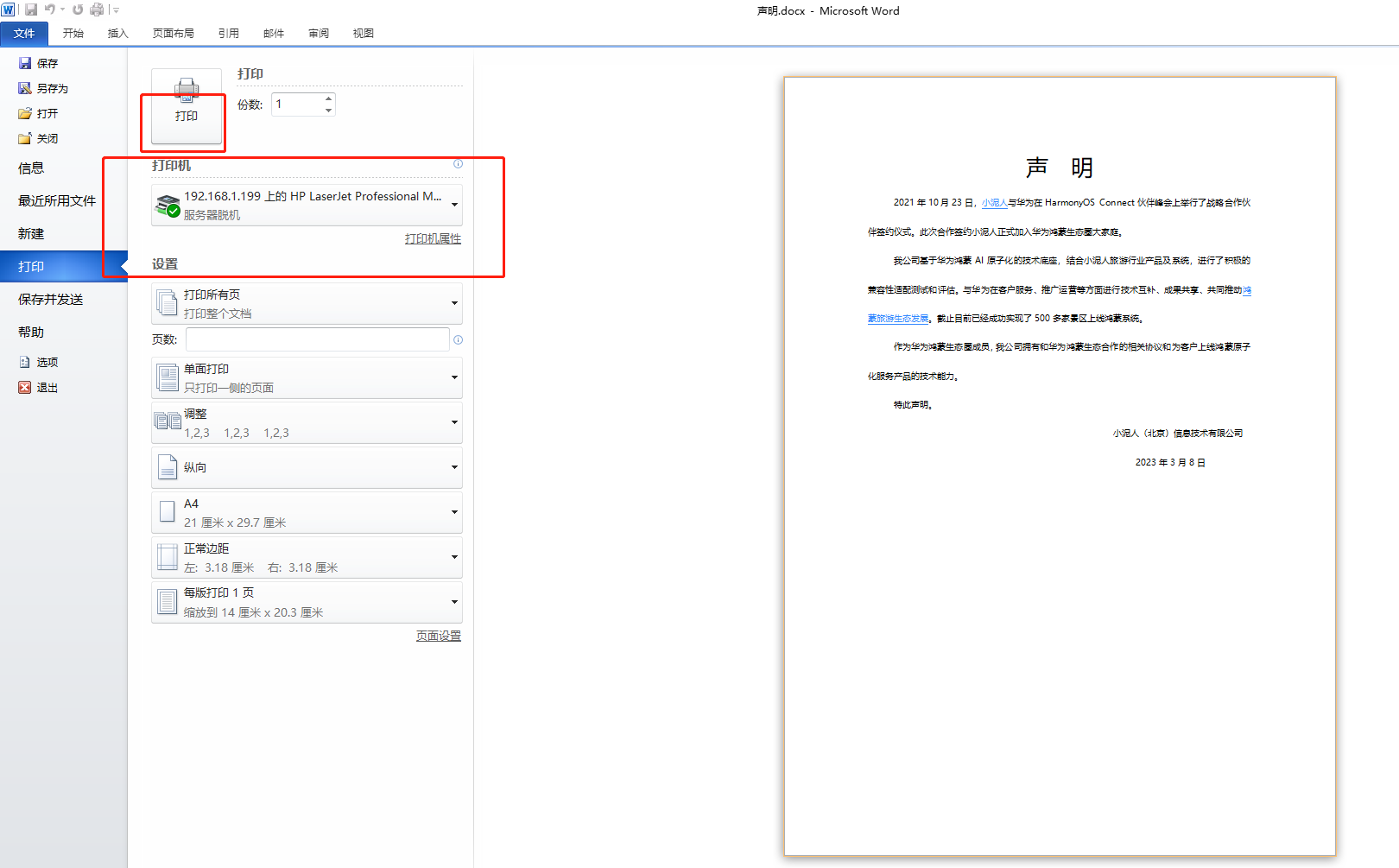Select Save As (另存为) in sidebar
The image size is (1399, 868).
point(44,88)
